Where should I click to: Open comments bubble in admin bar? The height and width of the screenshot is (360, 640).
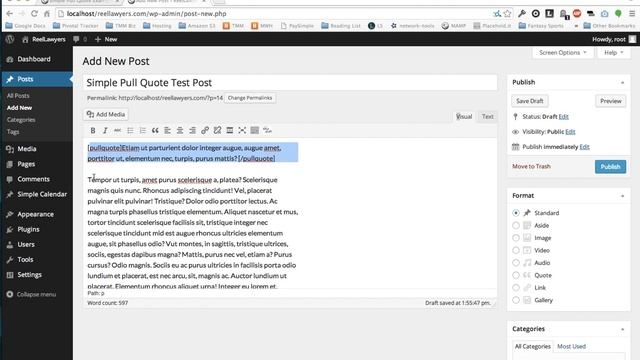[80, 39]
